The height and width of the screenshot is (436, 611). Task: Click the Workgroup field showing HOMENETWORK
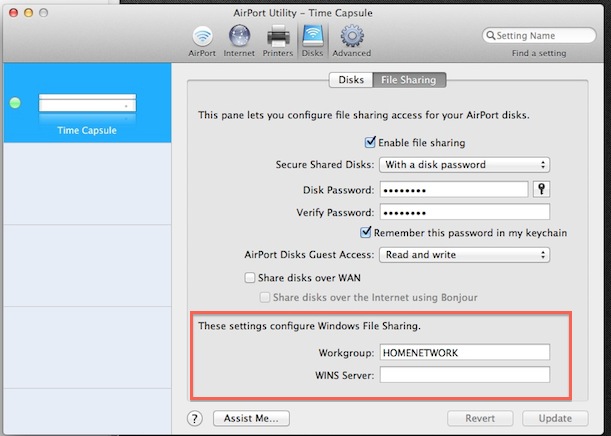464,352
